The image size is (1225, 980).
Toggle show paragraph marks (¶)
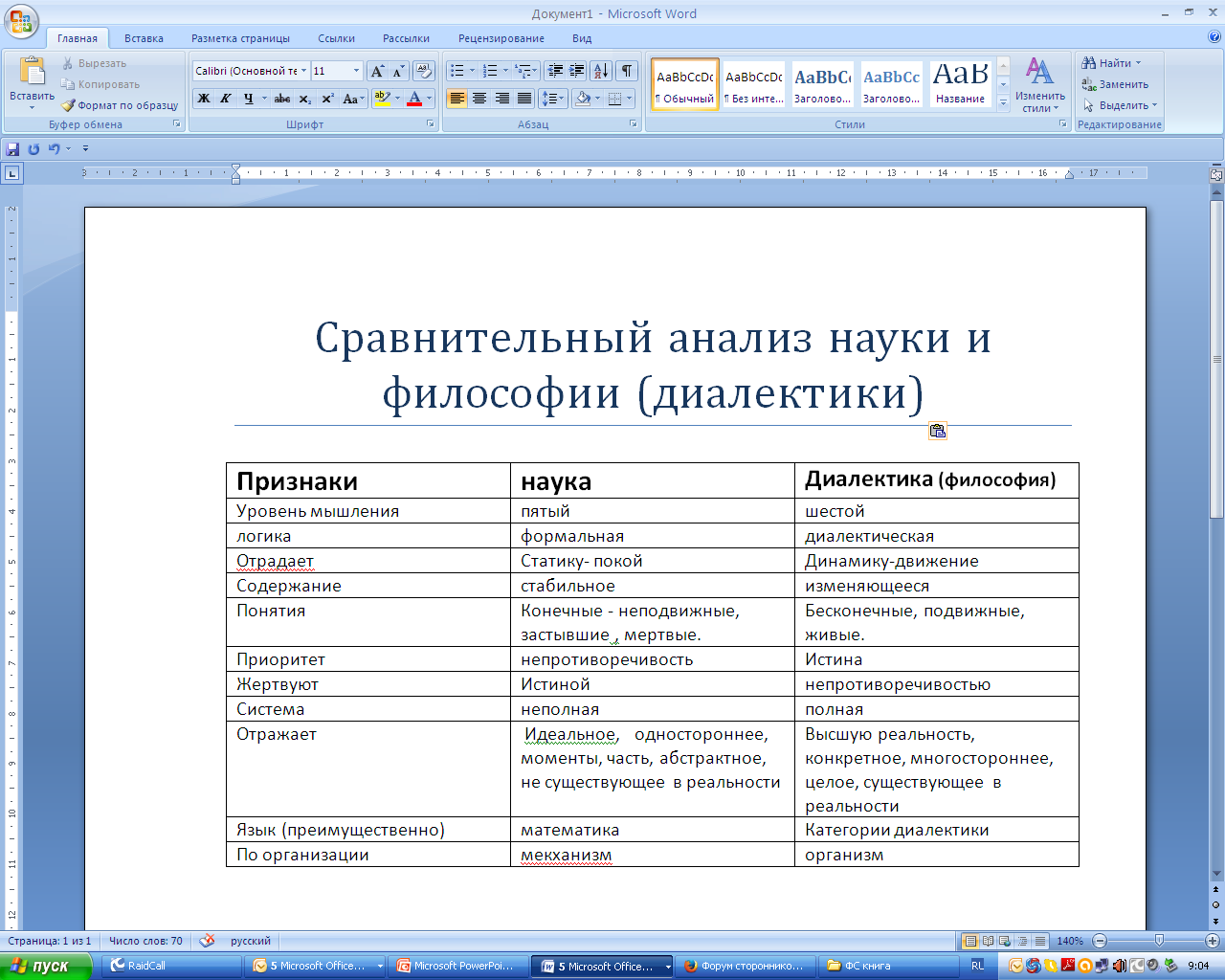coord(627,71)
